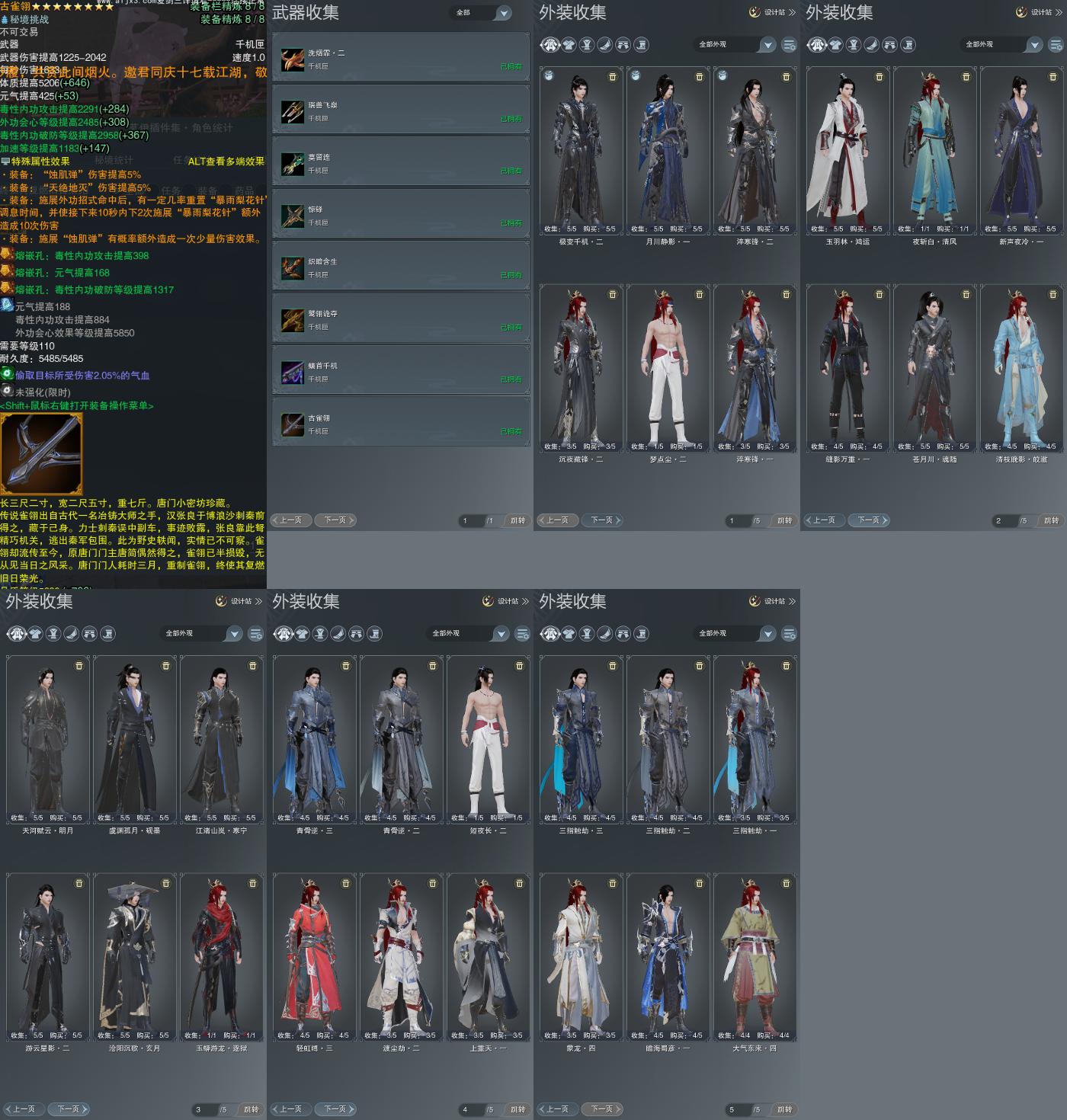1067x1120 pixels.
Task: Select full-set category icon in outfit page 4 panel
Action: (284, 634)
